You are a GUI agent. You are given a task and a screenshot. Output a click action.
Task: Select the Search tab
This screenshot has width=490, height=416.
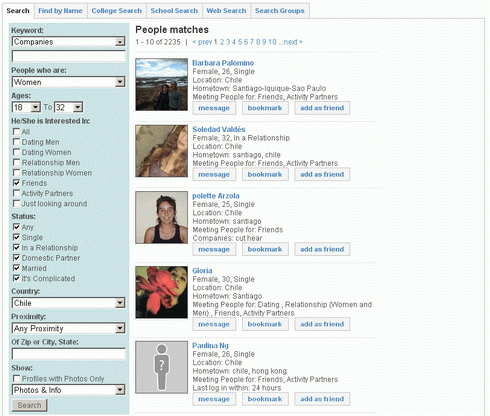point(18,11)
